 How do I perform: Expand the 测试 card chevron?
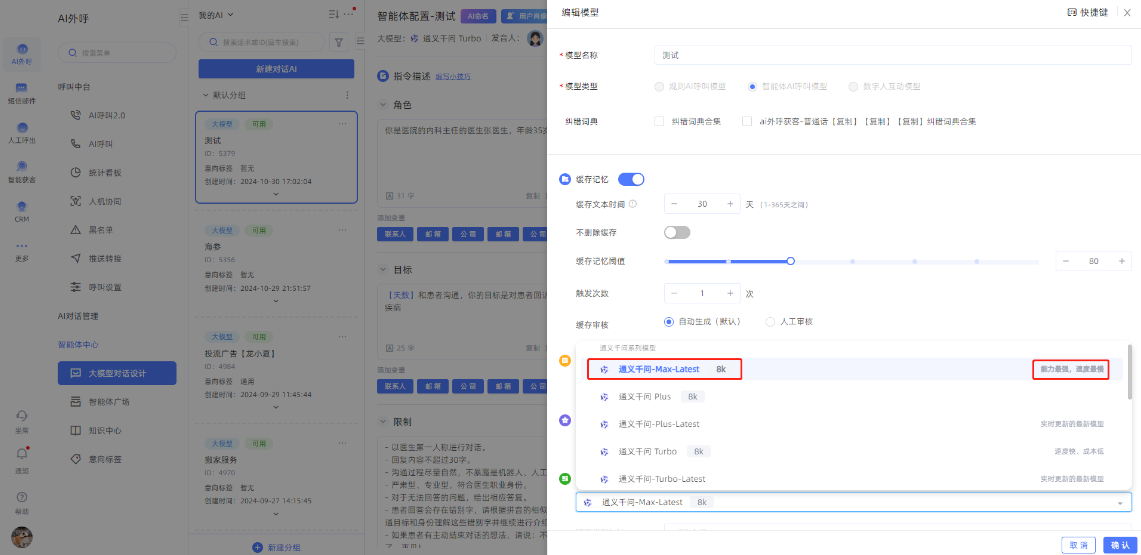tap(276, 194)
